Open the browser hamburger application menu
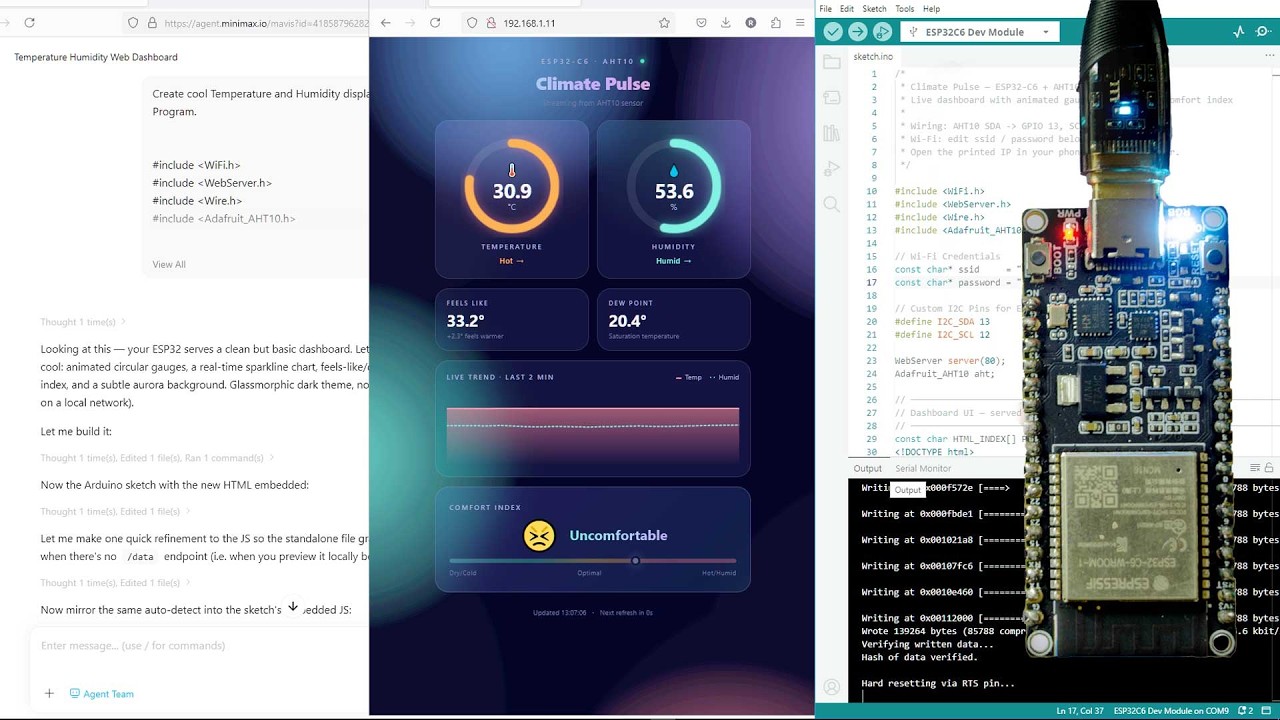 (800, 23)
